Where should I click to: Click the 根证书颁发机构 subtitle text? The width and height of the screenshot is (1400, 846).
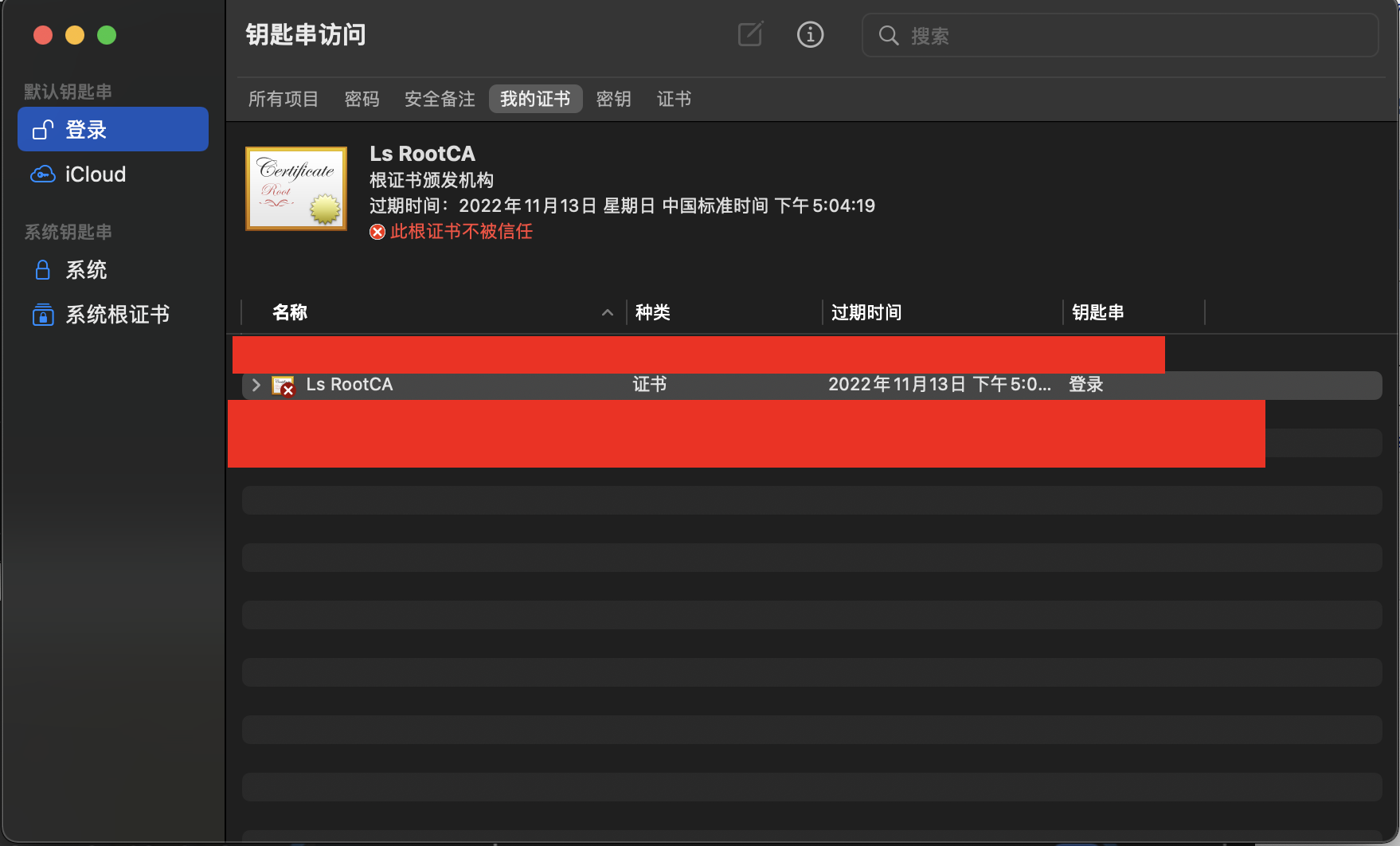[x=432, y=180]
